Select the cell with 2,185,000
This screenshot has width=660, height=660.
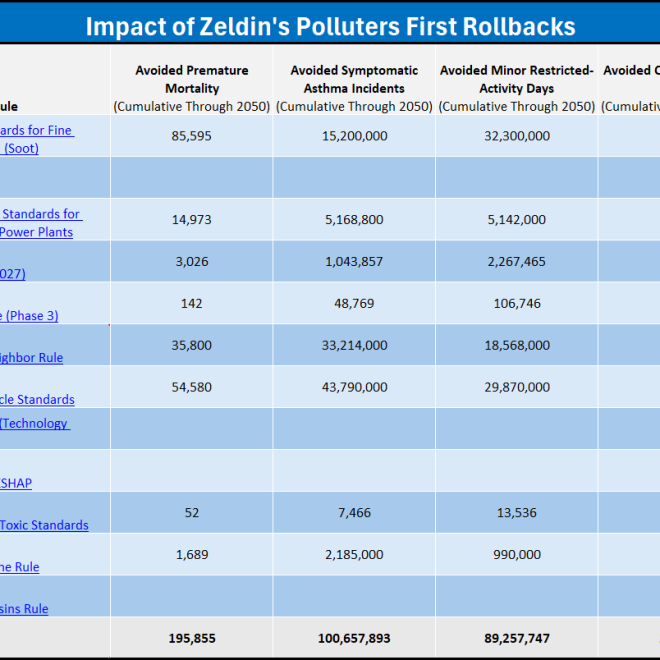point(354,554)
